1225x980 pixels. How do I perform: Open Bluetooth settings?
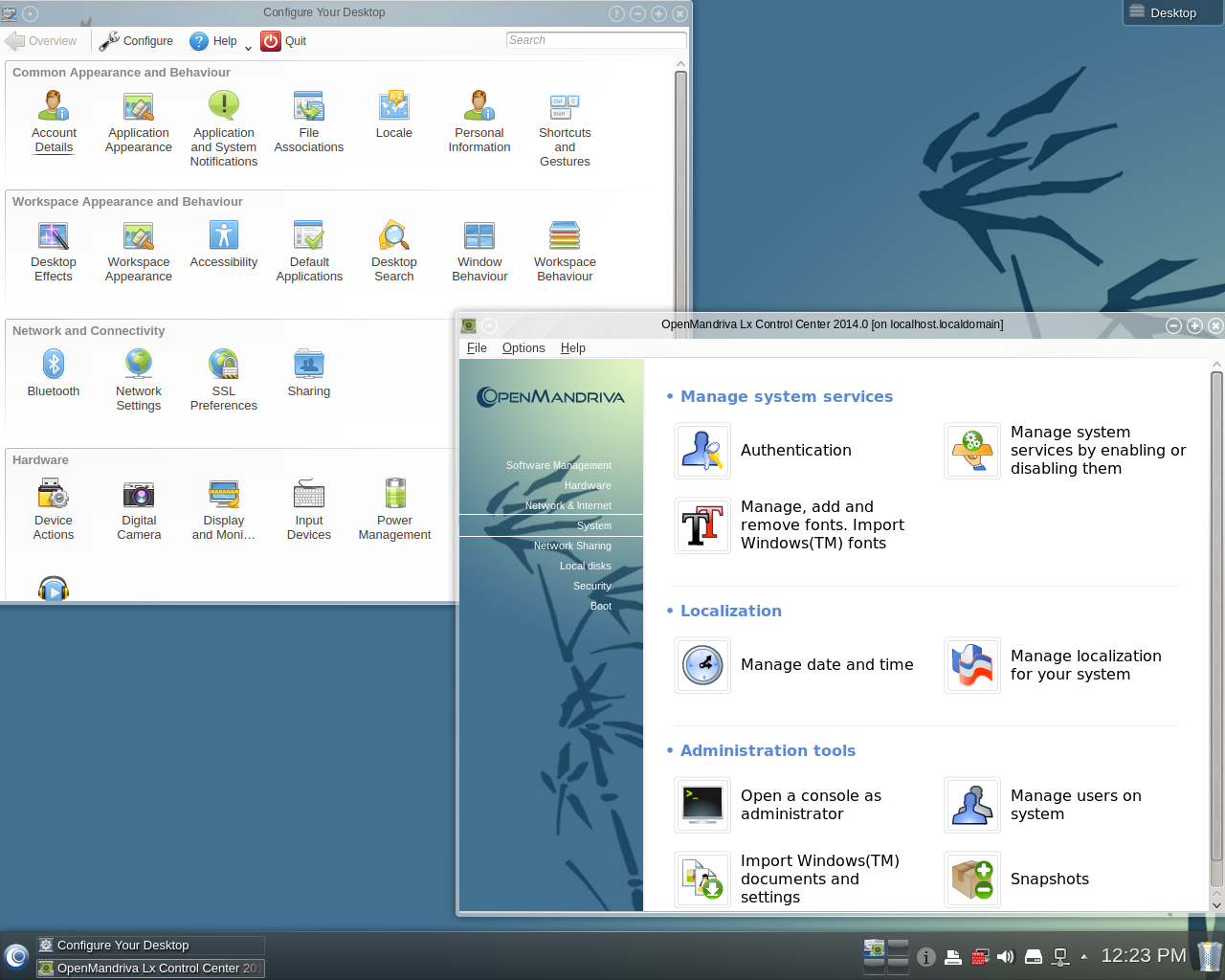click(x=54, y=373)
